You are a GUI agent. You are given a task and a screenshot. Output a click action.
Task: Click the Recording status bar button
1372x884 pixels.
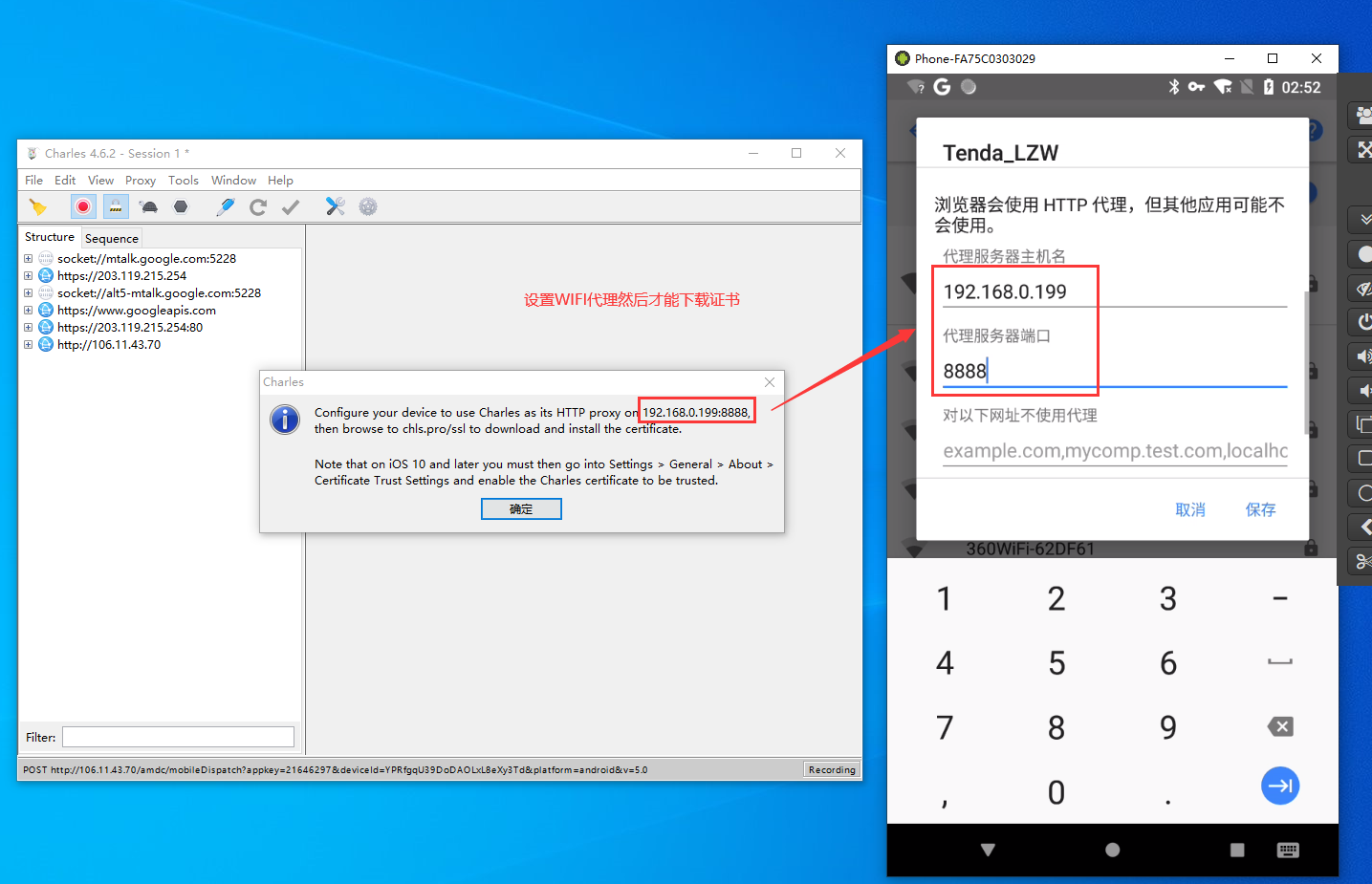coord(832,770)
